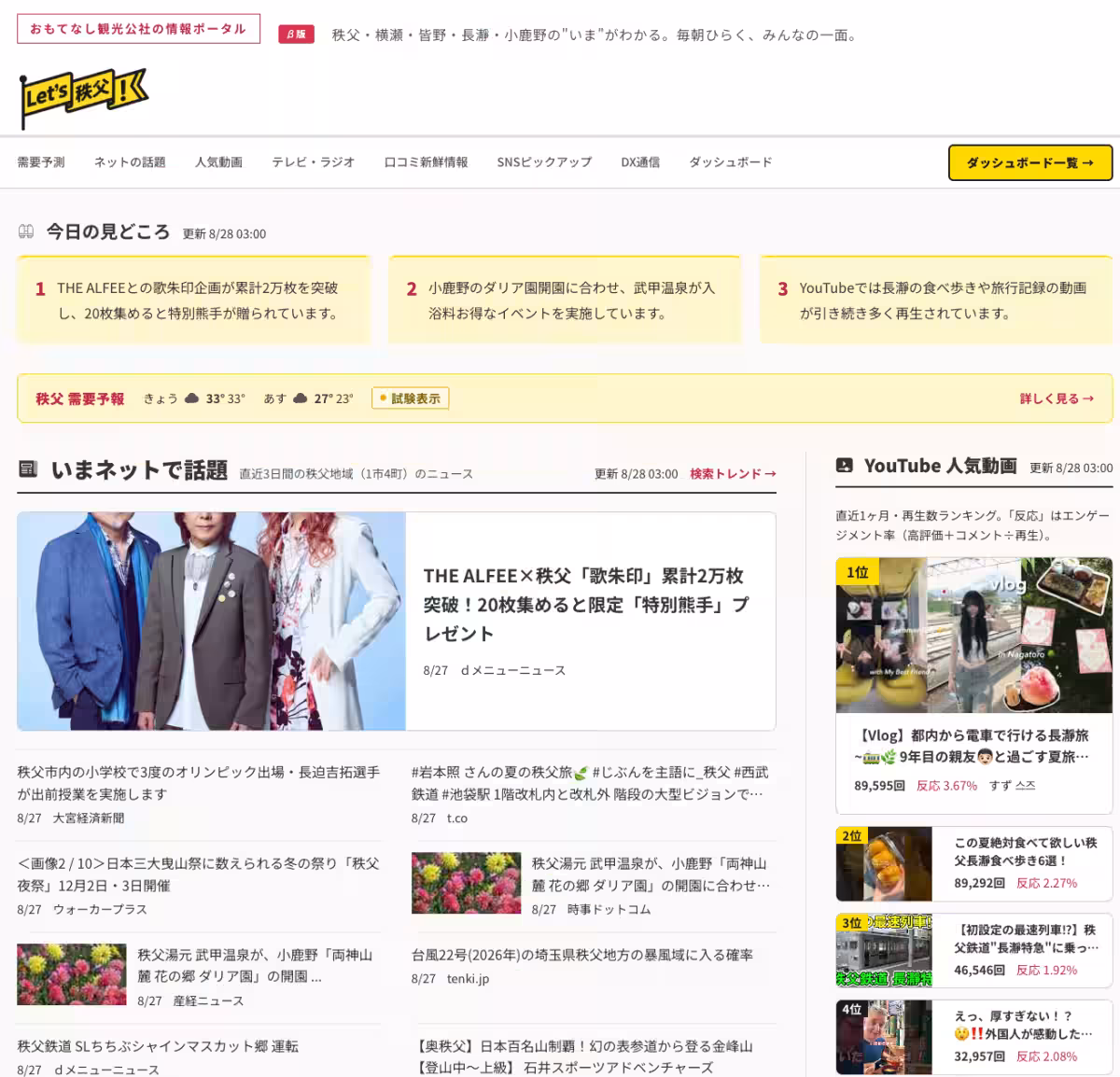Open the 武甲温泉 article from 時事ドットコム
Viewport: 1120px width, 1077px height.
tap(651, 874)
